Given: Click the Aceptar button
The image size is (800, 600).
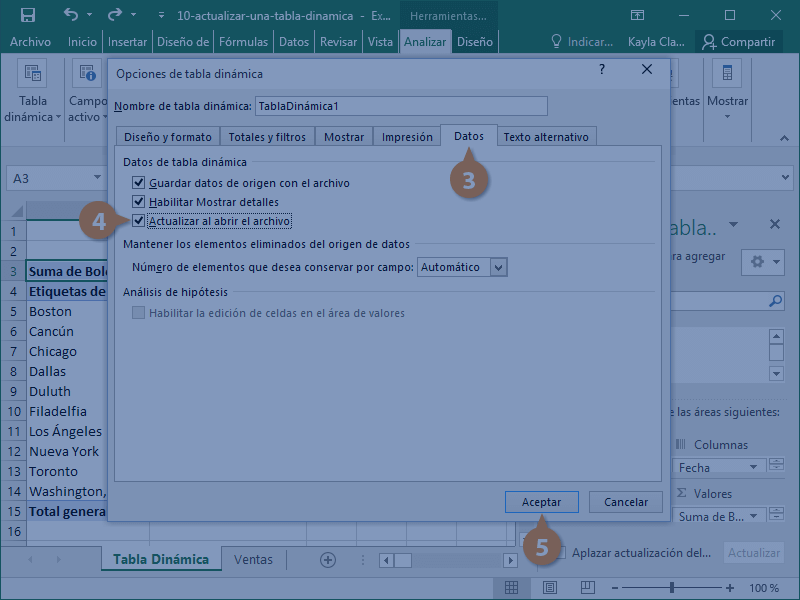Looking at the screenshot, I should tap(541, 501).
